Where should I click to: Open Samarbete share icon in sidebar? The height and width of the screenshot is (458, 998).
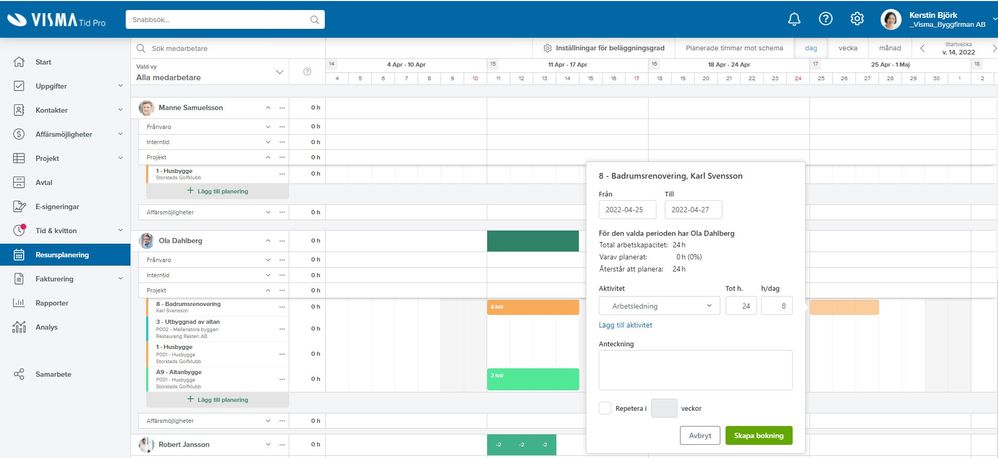coord(19,374)
